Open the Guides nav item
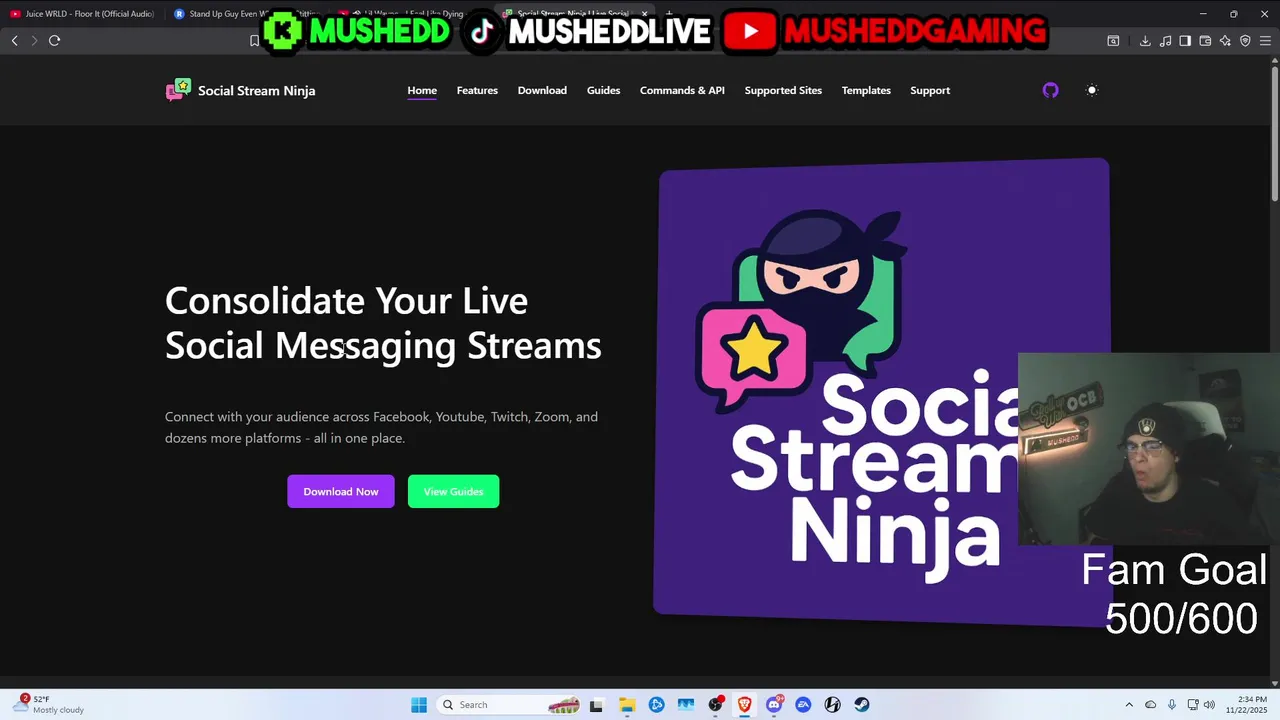 tap(603, 90)
